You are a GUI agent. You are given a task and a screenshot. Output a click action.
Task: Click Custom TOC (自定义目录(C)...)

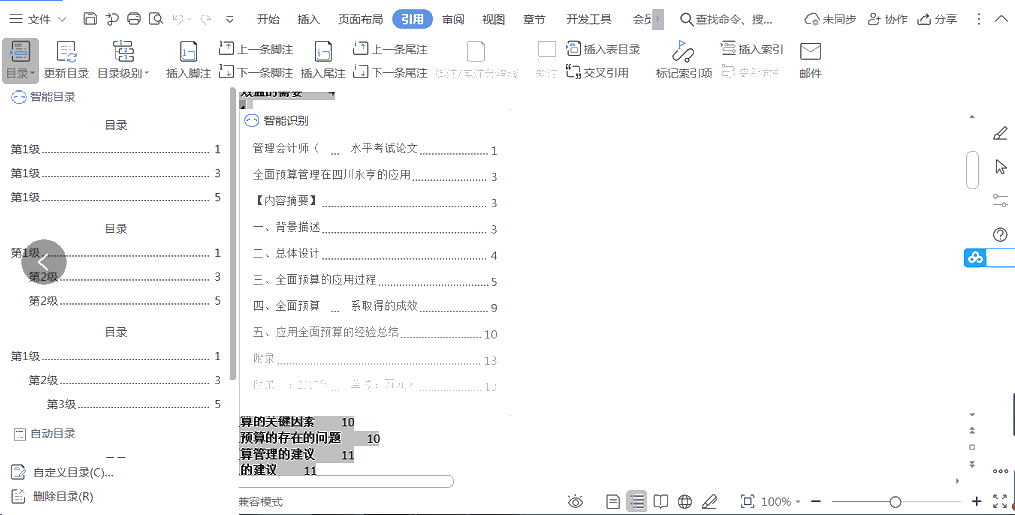[63, 472]
